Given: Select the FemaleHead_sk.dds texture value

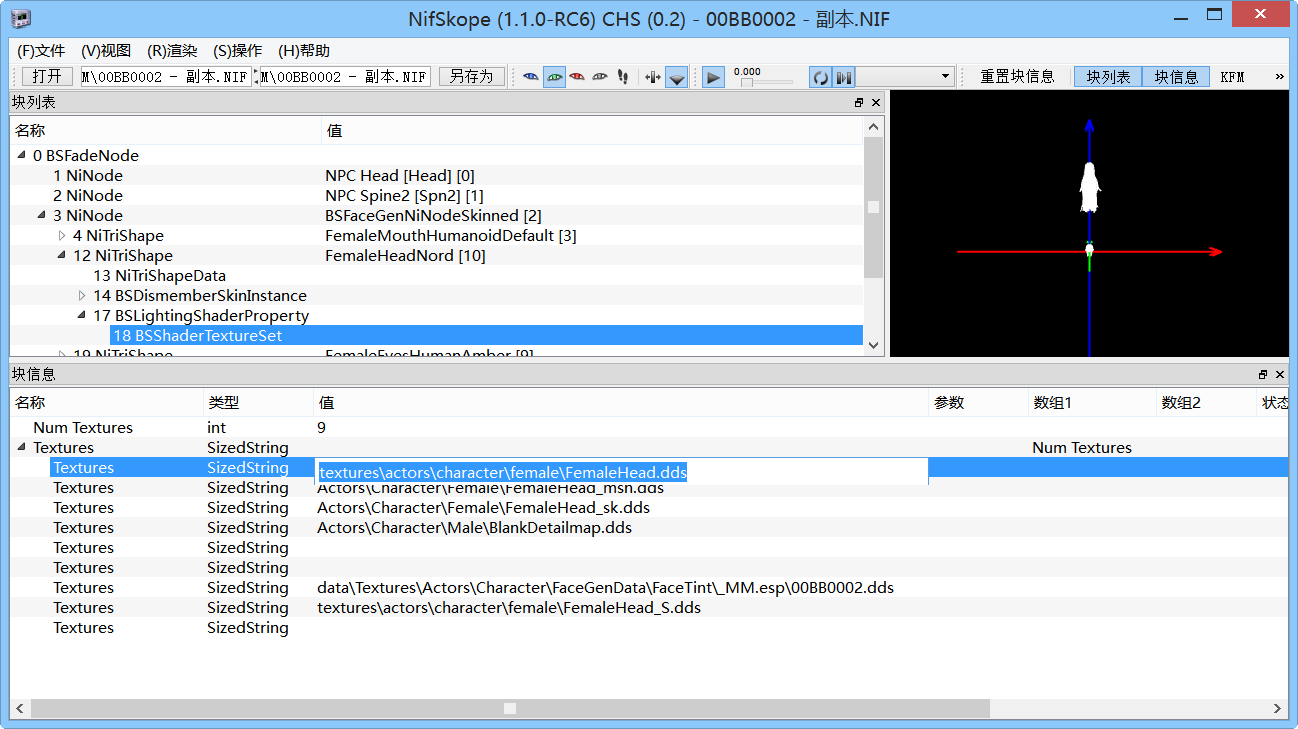Looking at the screenshot, I should pos(483,508).
